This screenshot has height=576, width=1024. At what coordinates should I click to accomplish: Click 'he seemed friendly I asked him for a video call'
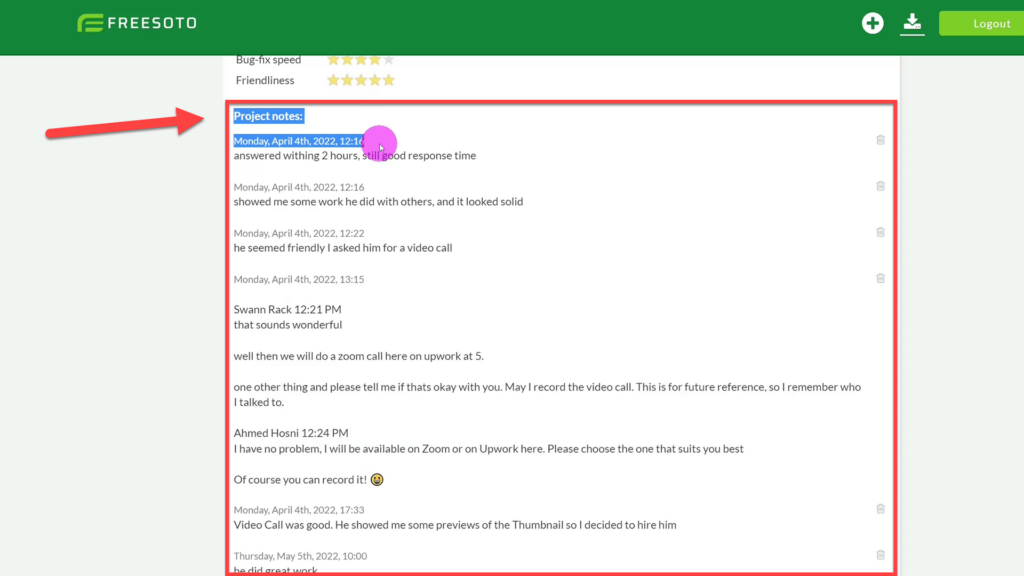tap(343, 248)
